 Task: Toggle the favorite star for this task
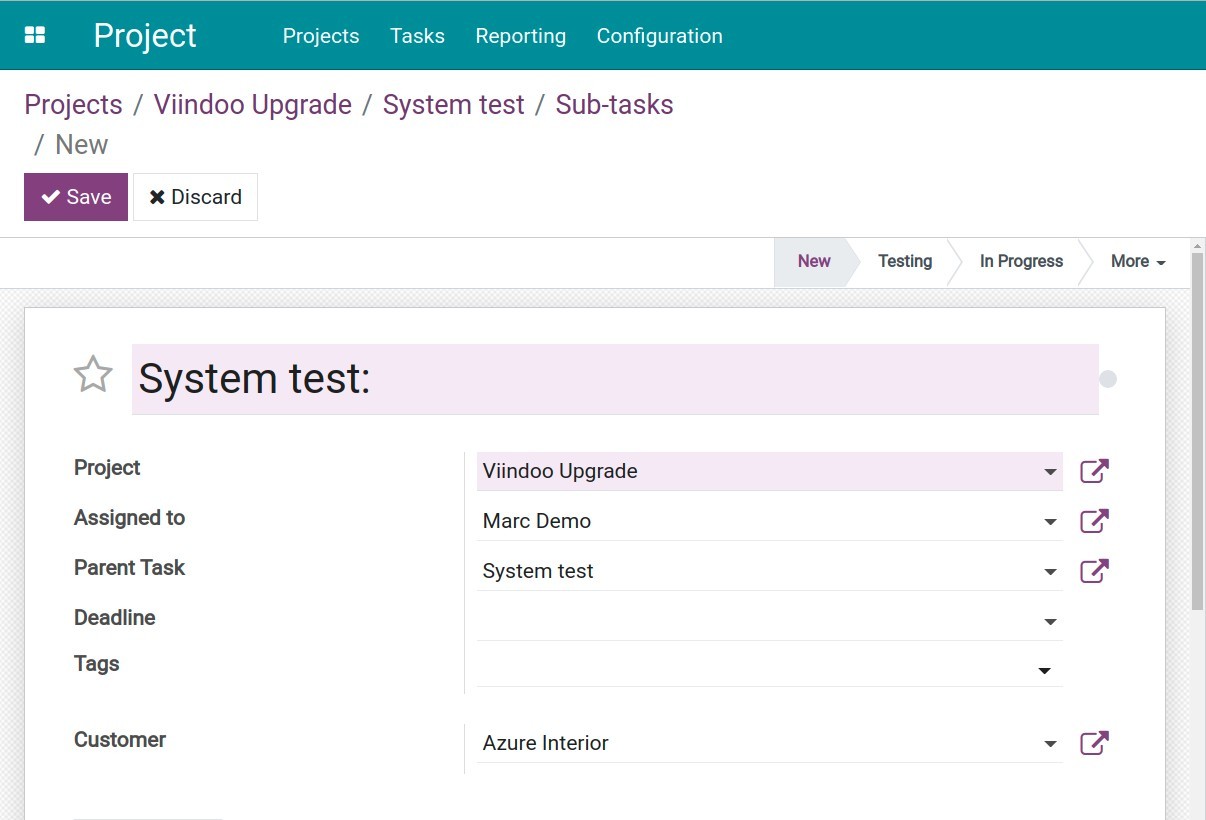(x=92, y=375)
